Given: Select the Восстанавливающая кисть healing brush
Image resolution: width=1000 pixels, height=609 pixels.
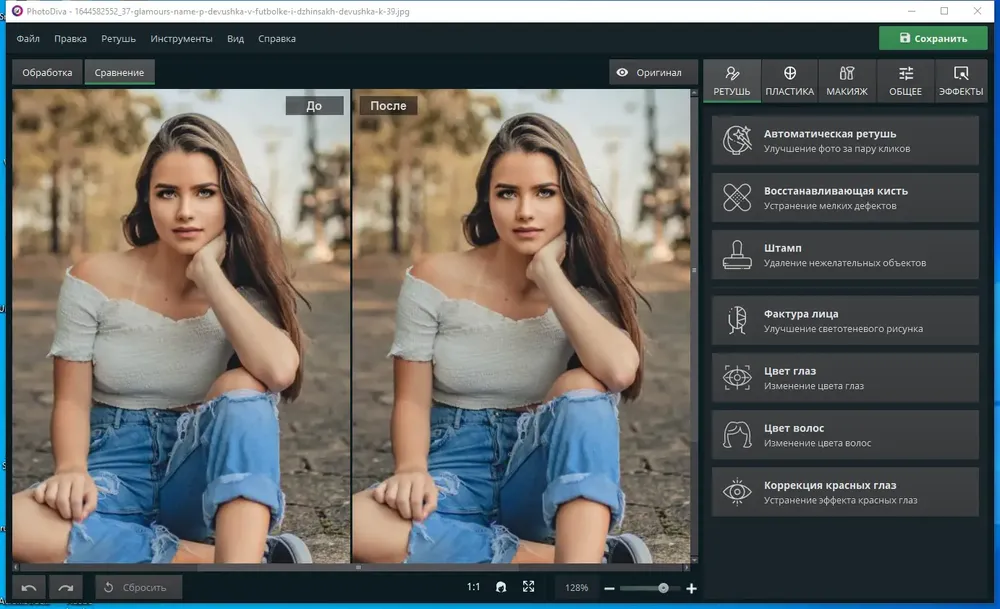Looking at the screenshot, I should coord(845,198).
